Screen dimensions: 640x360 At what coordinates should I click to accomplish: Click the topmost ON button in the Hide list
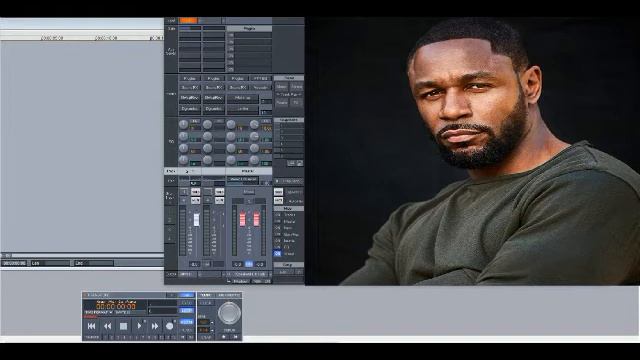pos(278,214)
